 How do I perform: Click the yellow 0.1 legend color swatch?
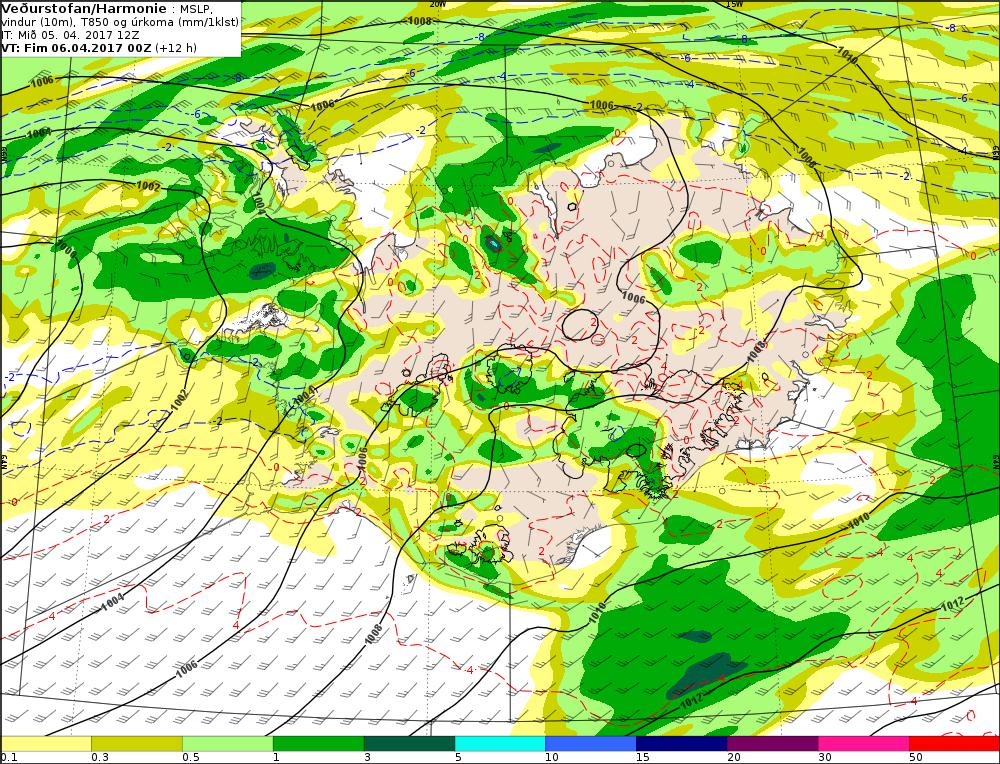pos(46,744)
